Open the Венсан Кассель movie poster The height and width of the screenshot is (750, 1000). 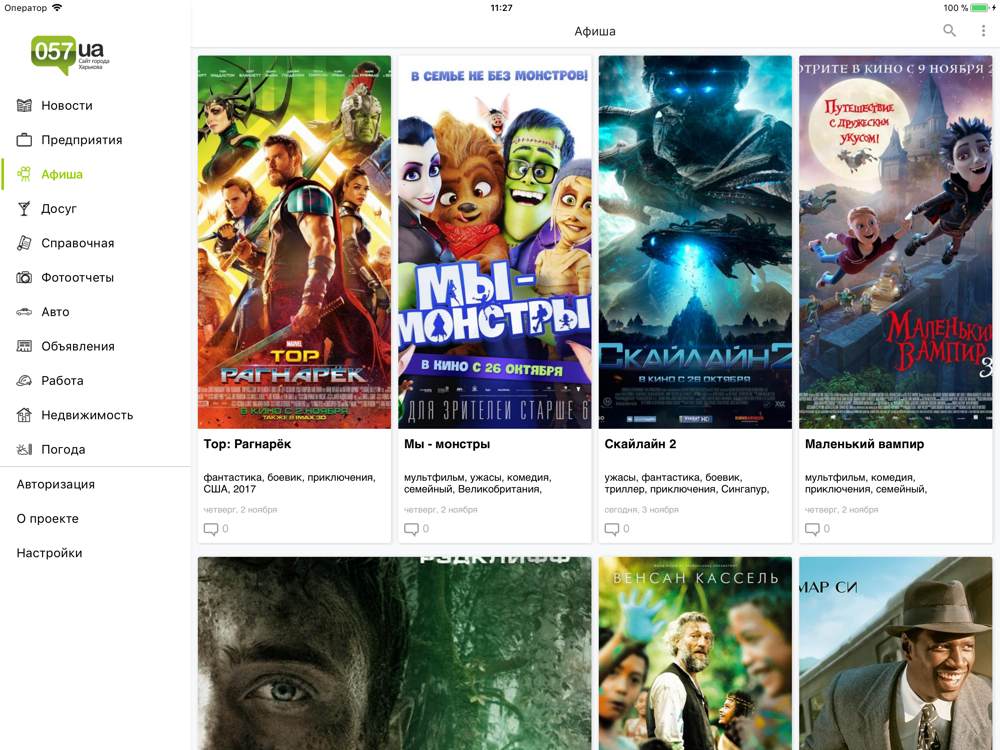click(x=695, y=653)
